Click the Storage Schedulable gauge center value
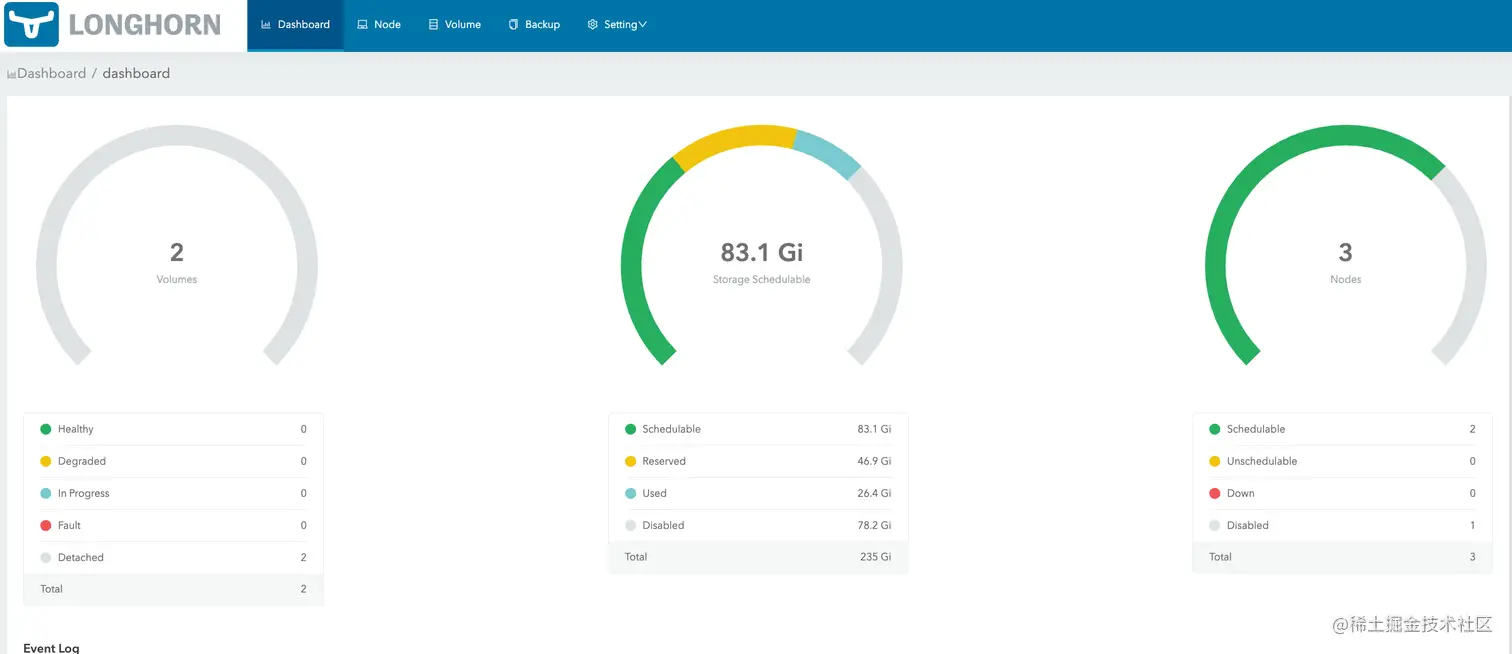Screen dimensions: 1512x654 [761, 253]
